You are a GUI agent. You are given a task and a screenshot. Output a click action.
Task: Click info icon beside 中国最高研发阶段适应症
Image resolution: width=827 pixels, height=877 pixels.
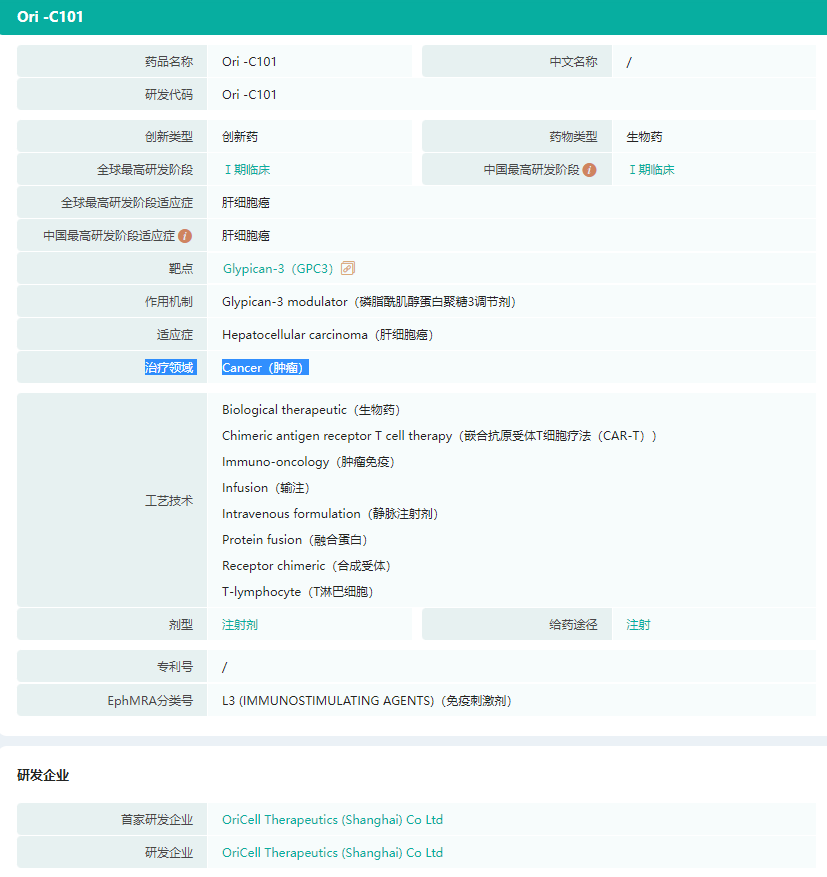pyautogui.click(x=185, y=235)
